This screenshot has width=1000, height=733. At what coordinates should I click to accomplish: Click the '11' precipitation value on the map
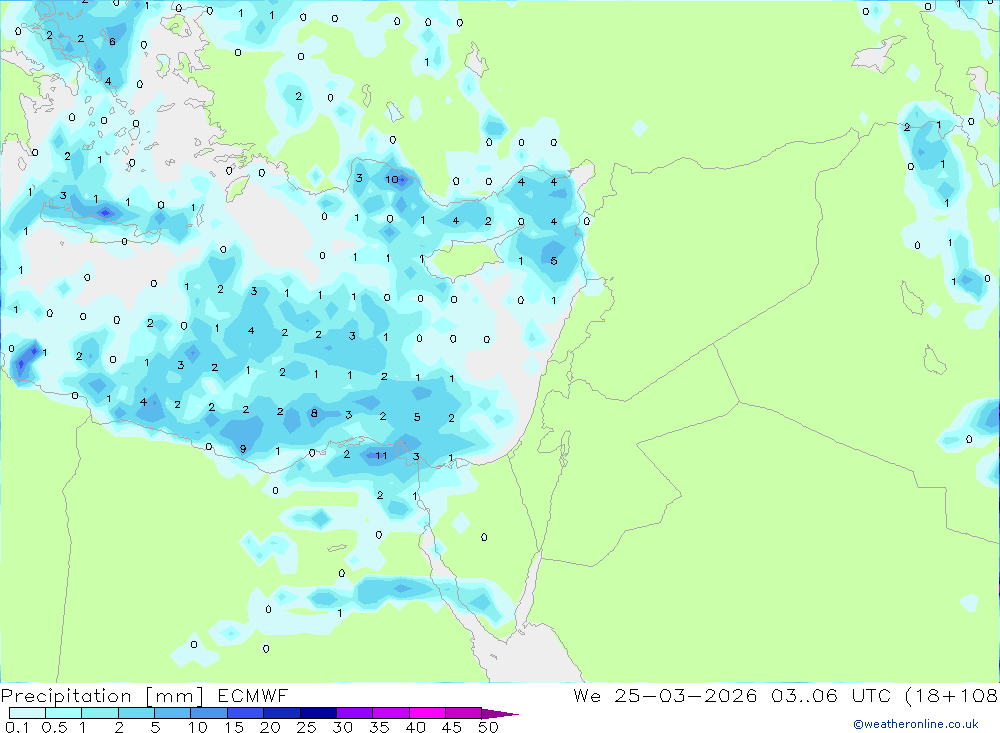381,455
